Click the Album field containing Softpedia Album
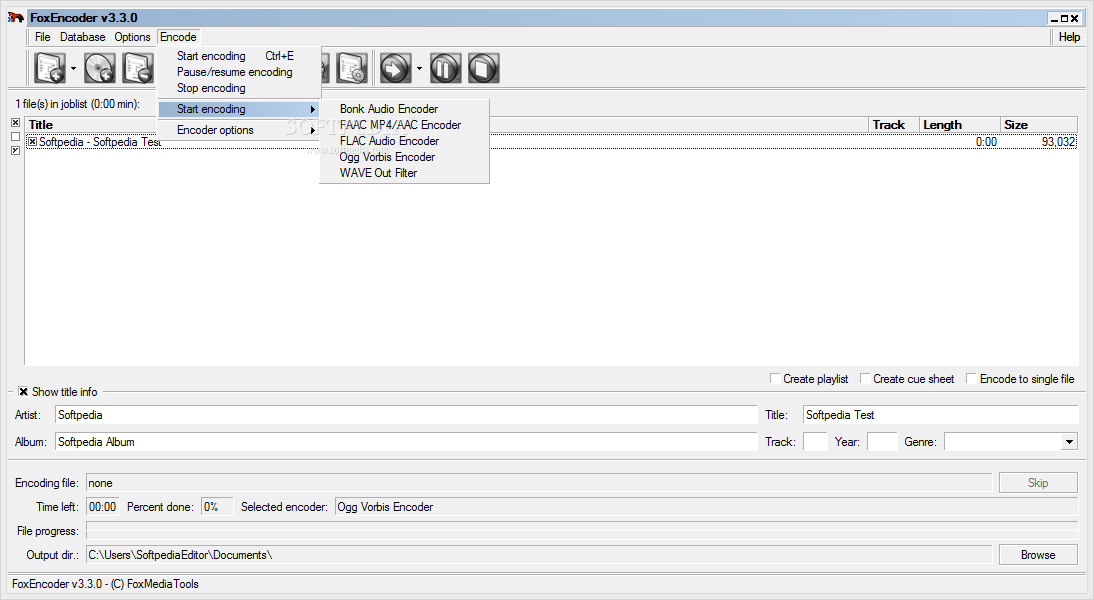The height and width of the screenshot is (600, 1094). 405,442
